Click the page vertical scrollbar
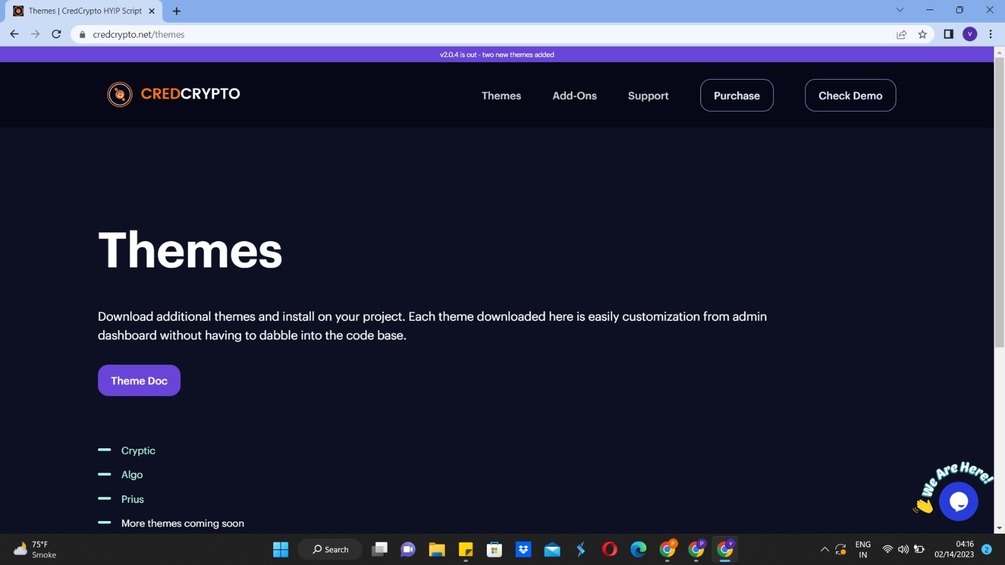 [999, 202]
